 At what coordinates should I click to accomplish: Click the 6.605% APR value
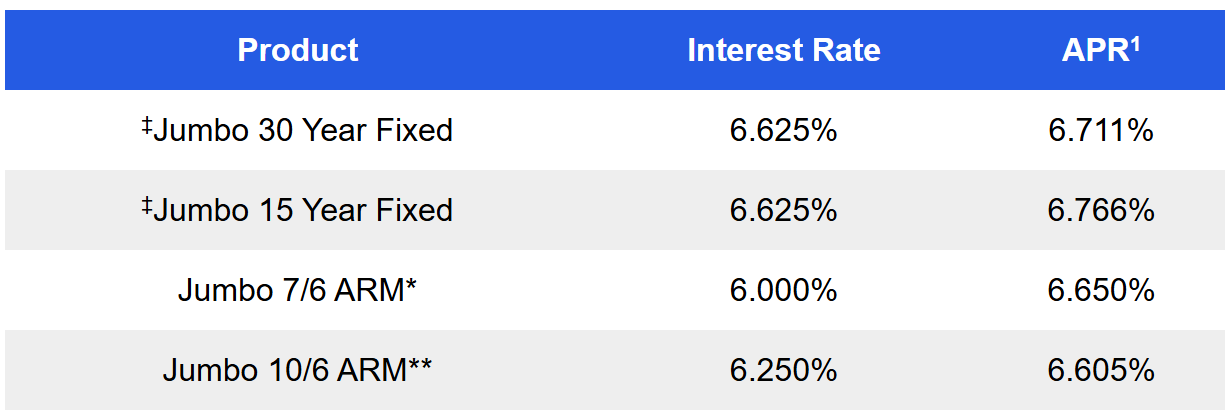(x=1101, y=370)
